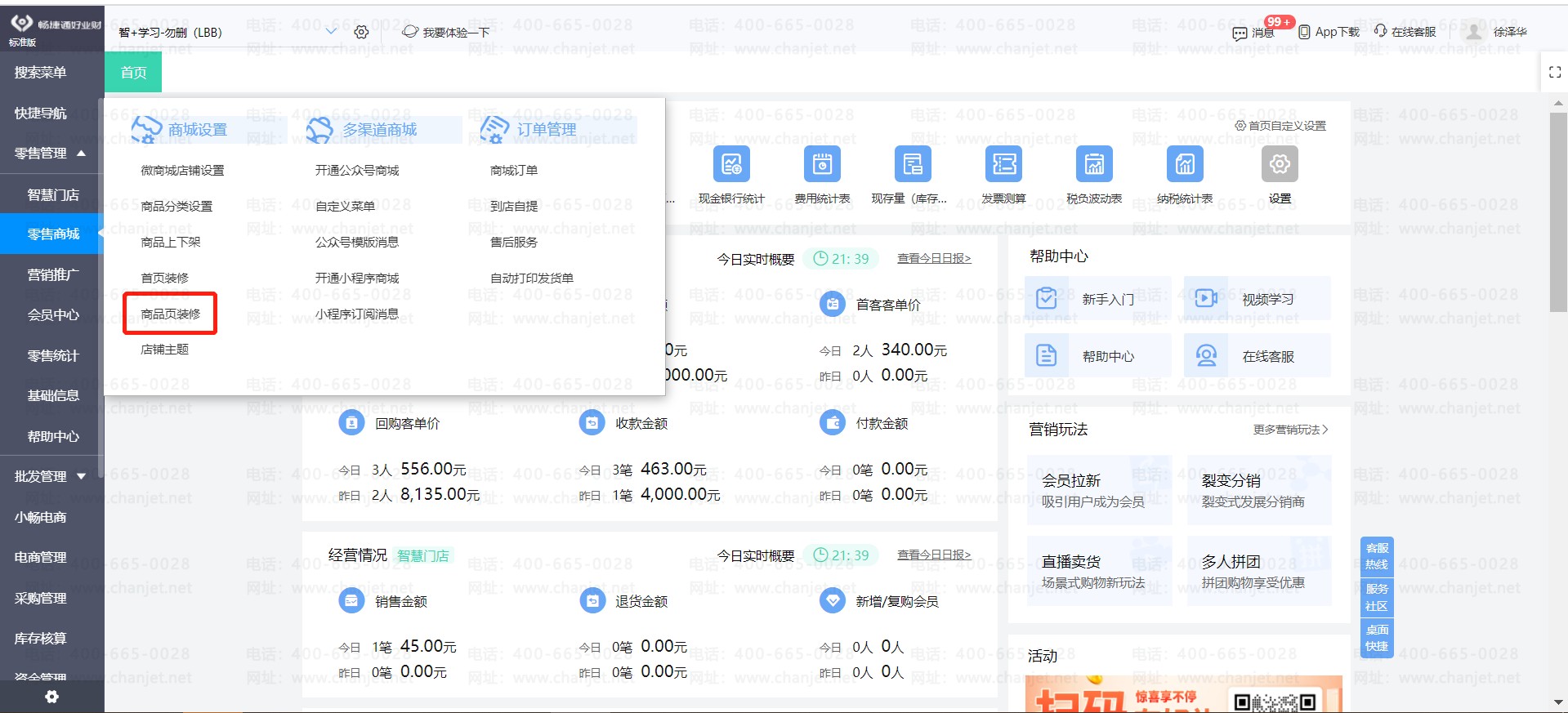
Task: Click the page vertical scrollbar
Action: [x=1558, y=212]
